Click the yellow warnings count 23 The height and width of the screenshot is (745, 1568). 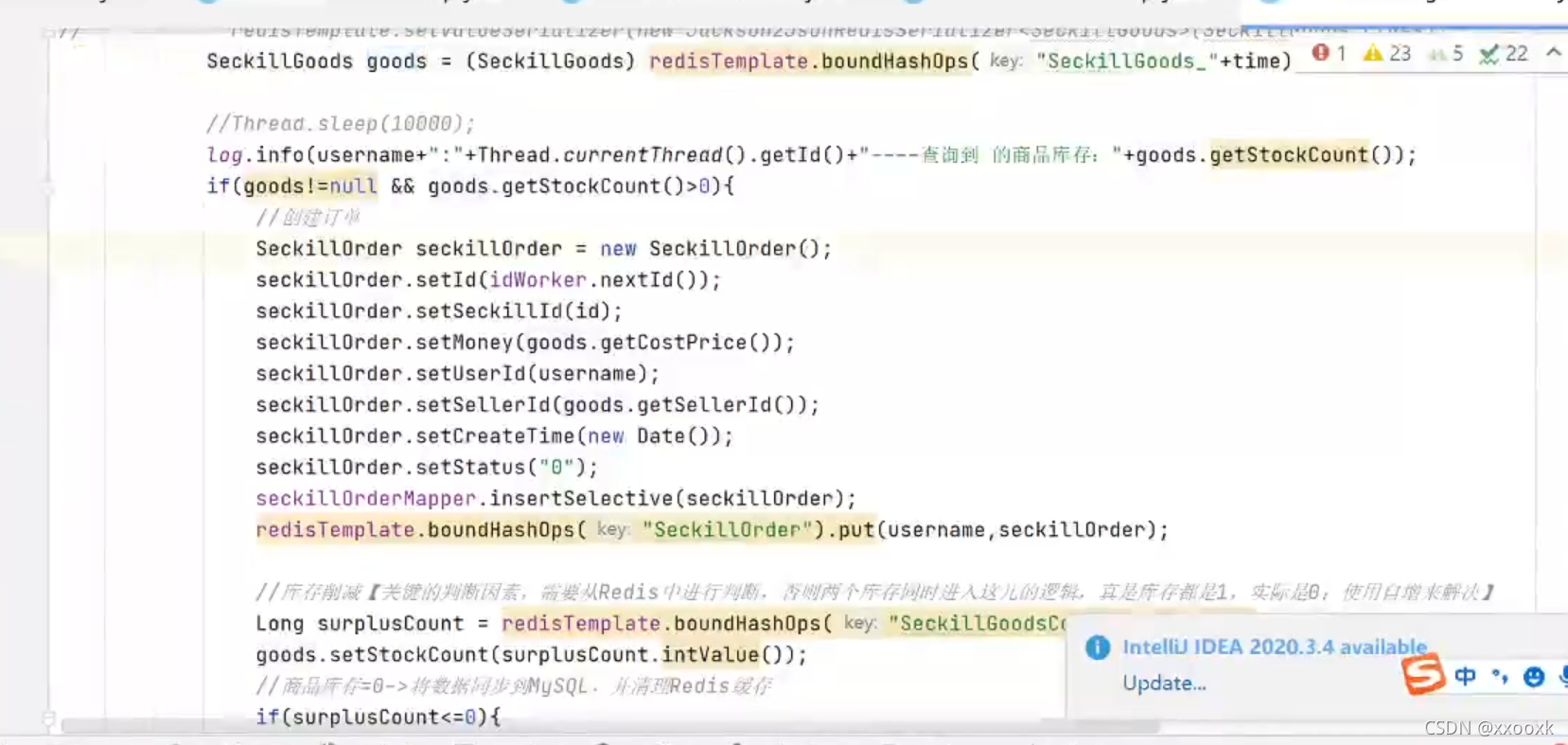point(1387,54)
